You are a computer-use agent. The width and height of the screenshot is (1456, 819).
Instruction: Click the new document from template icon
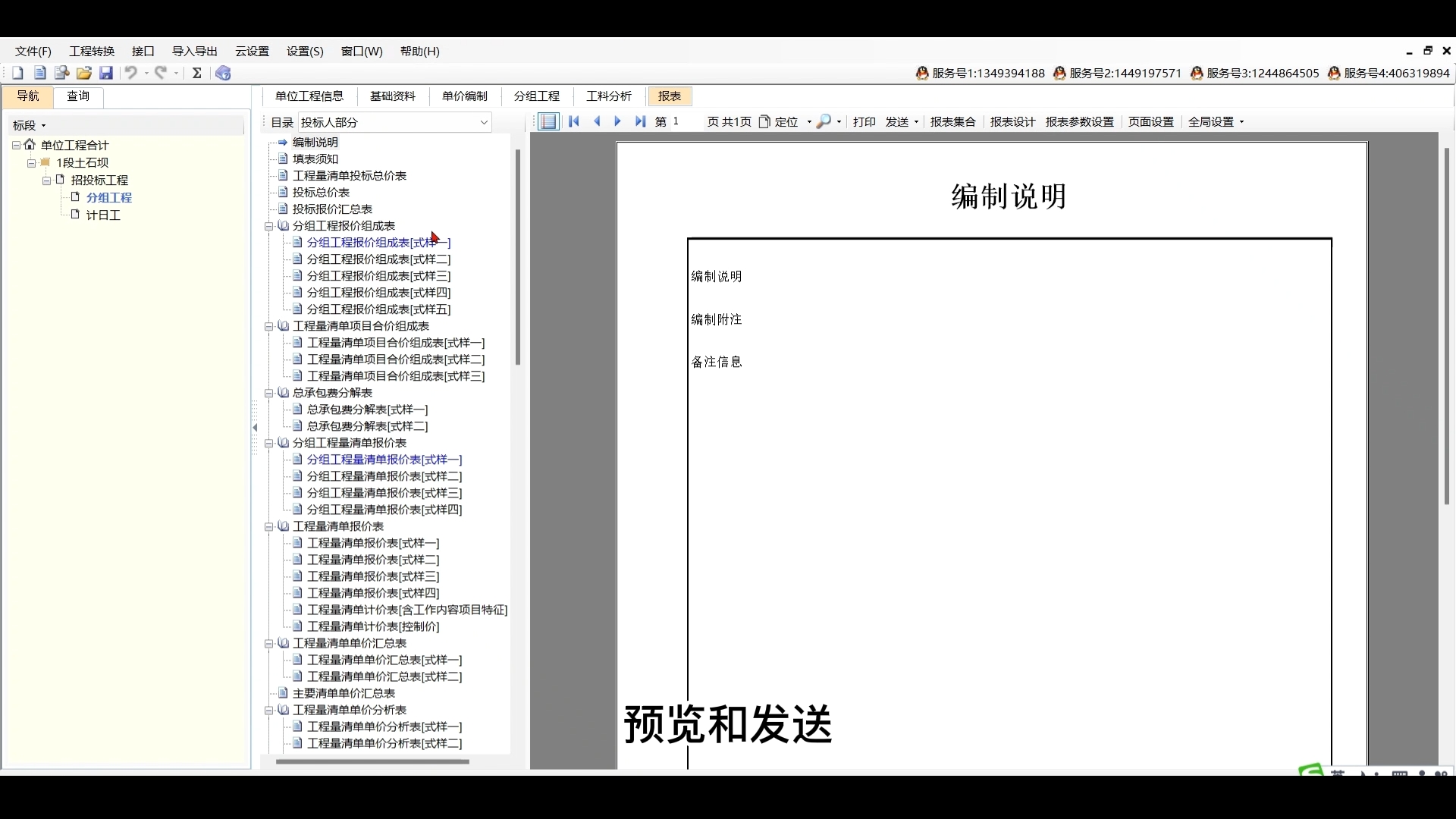point(40,73)
